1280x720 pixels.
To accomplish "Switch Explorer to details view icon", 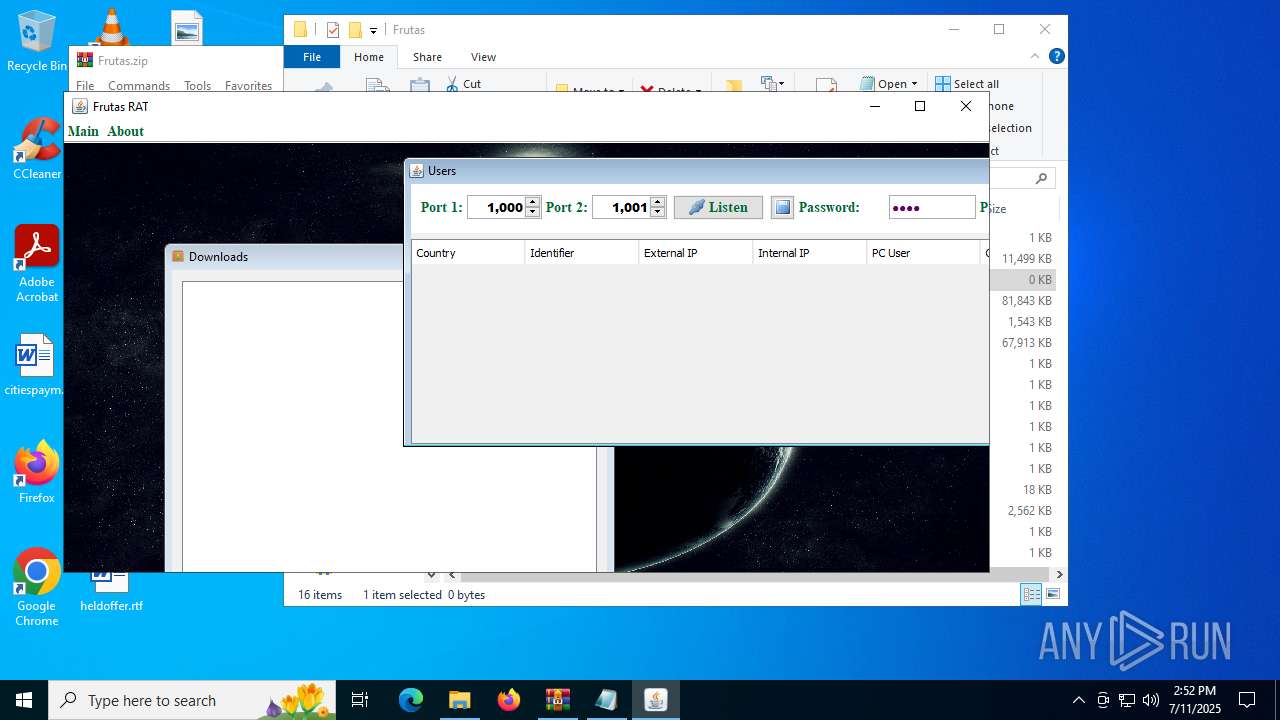I will [x=1031, y=594].
